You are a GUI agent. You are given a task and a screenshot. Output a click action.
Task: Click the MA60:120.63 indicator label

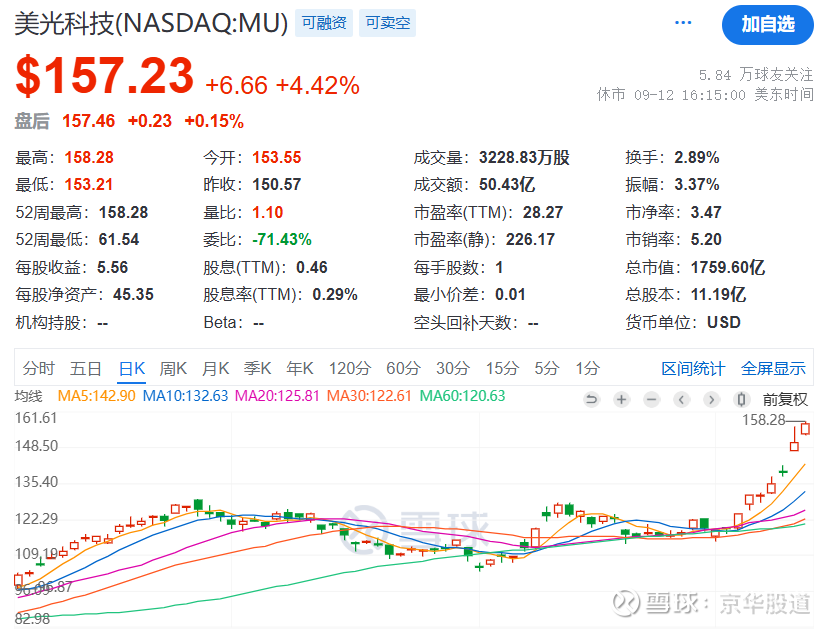[462, 396]
